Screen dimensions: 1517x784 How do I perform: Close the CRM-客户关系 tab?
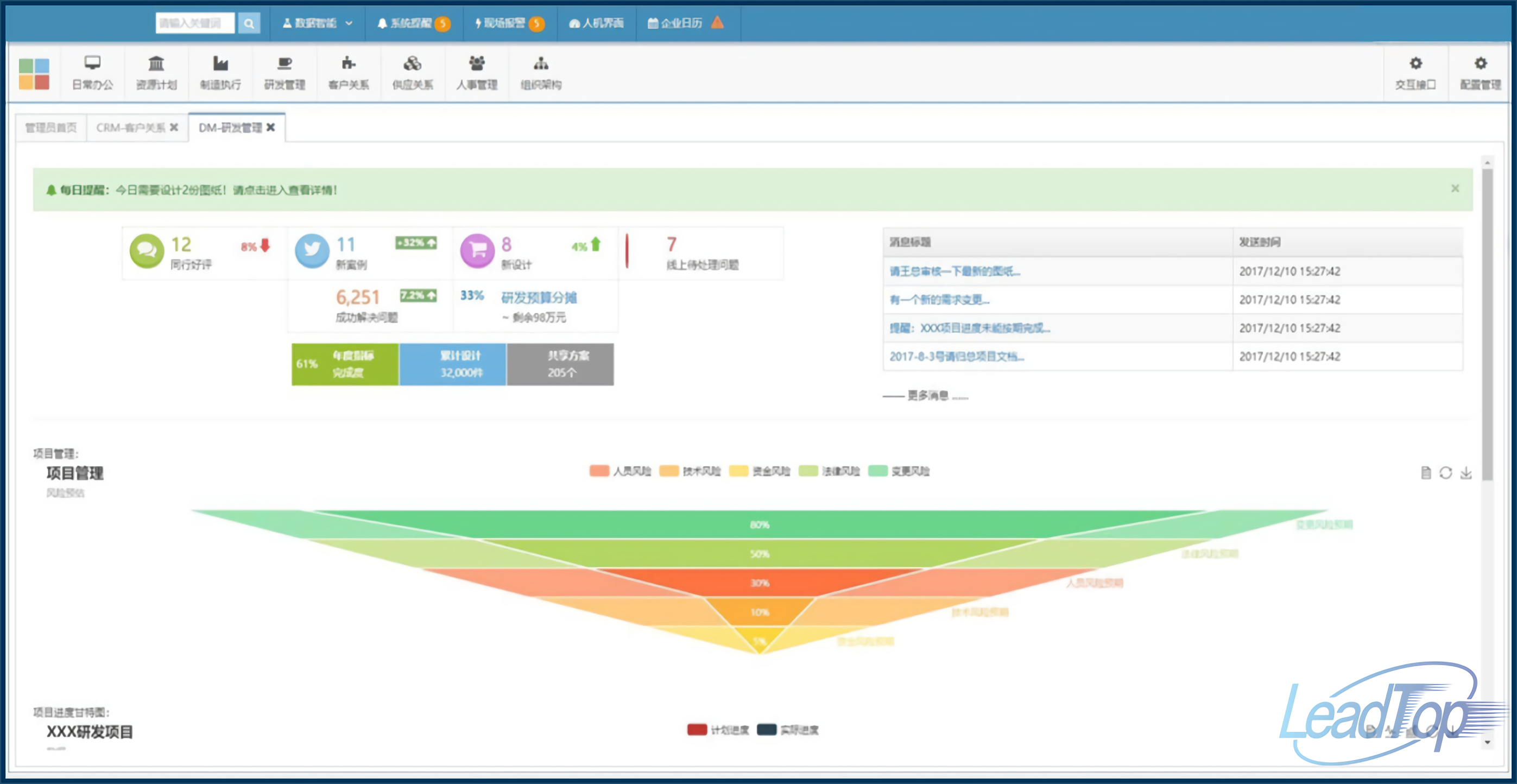(x=174, y=127)
